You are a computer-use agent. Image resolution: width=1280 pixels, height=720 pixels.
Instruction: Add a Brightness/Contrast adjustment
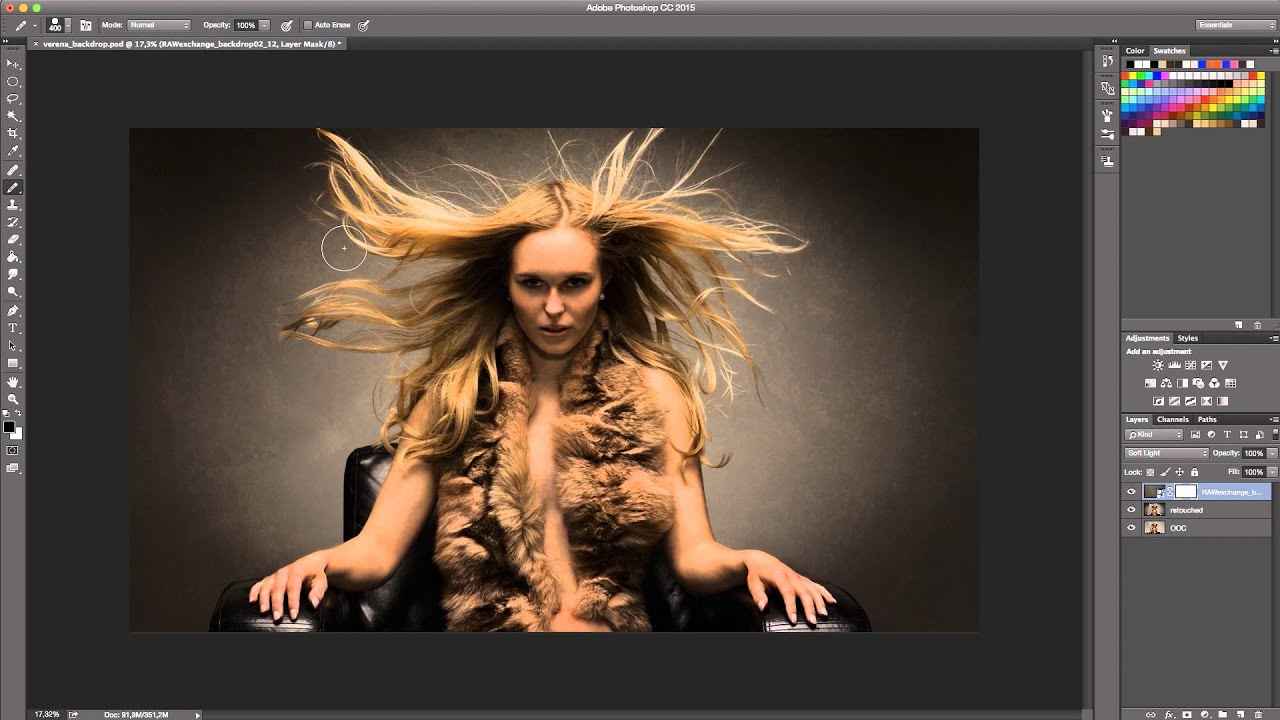click(1158, 366)
